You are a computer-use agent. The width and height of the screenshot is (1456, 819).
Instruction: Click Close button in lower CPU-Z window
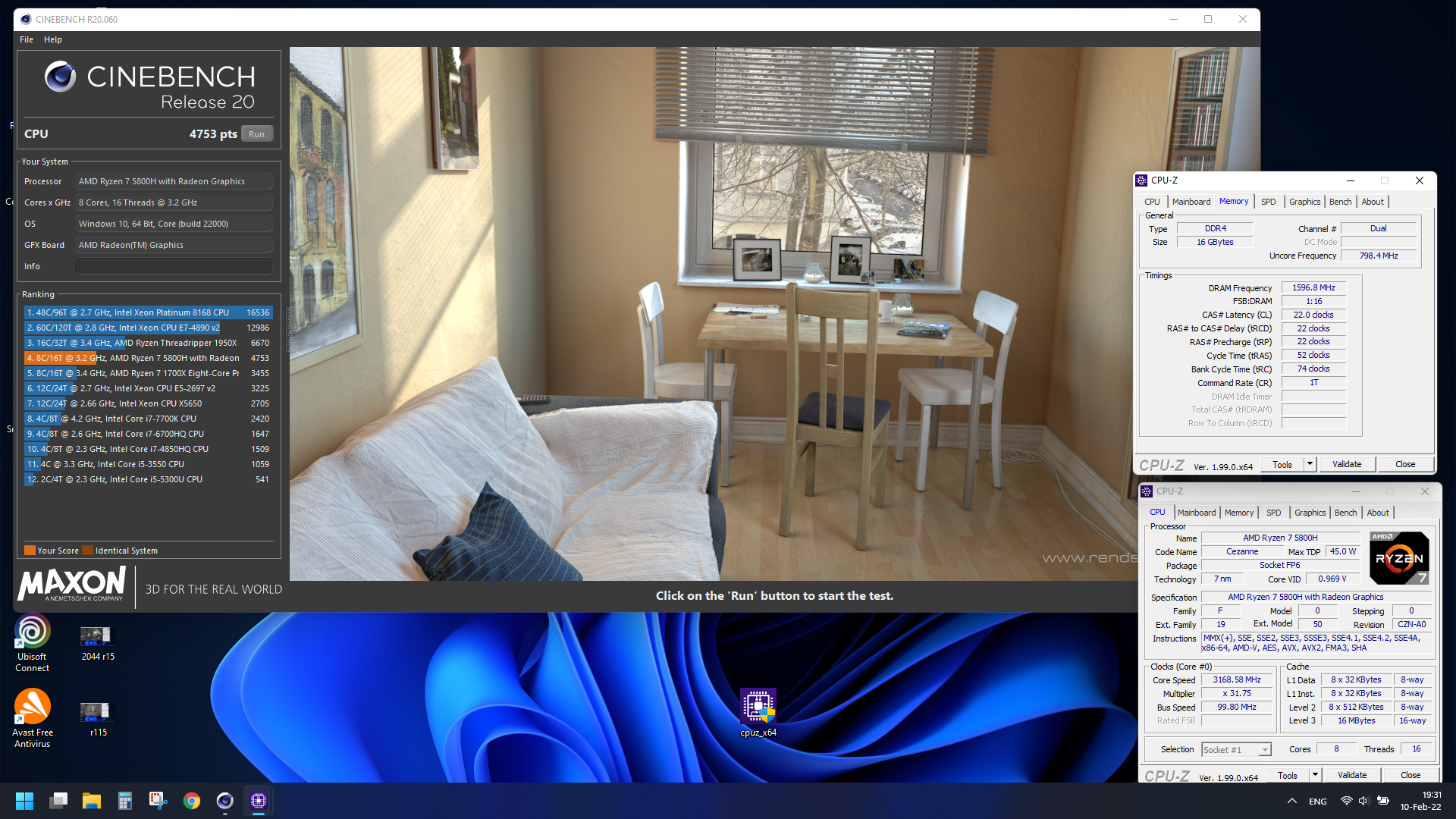tap(1410, 776)
